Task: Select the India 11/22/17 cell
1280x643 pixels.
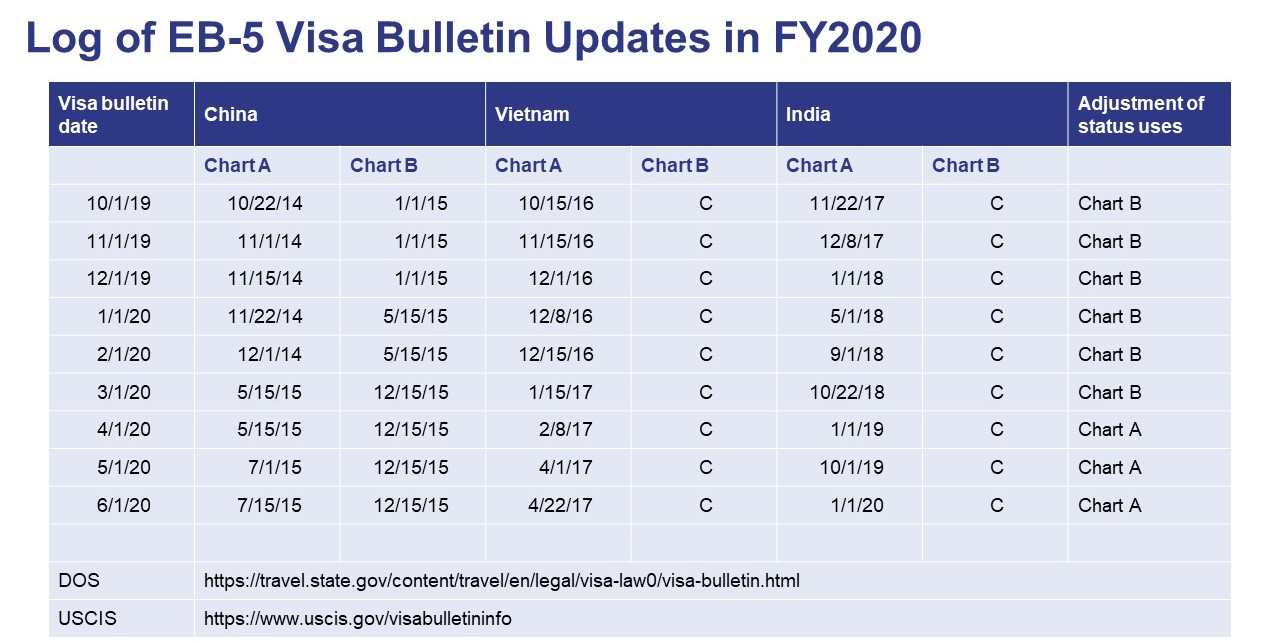Action: tap(846, 203)
